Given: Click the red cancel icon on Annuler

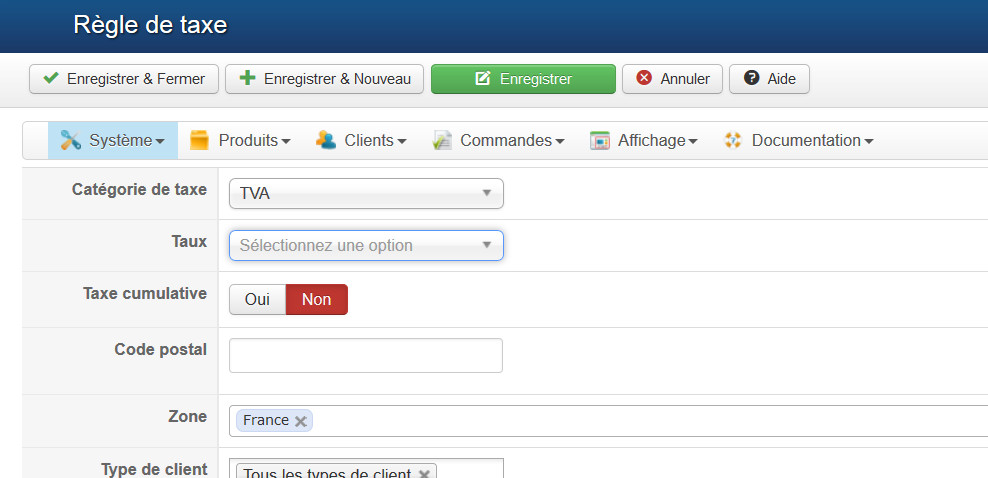Looking at the screenshot, I should [644, 79].
